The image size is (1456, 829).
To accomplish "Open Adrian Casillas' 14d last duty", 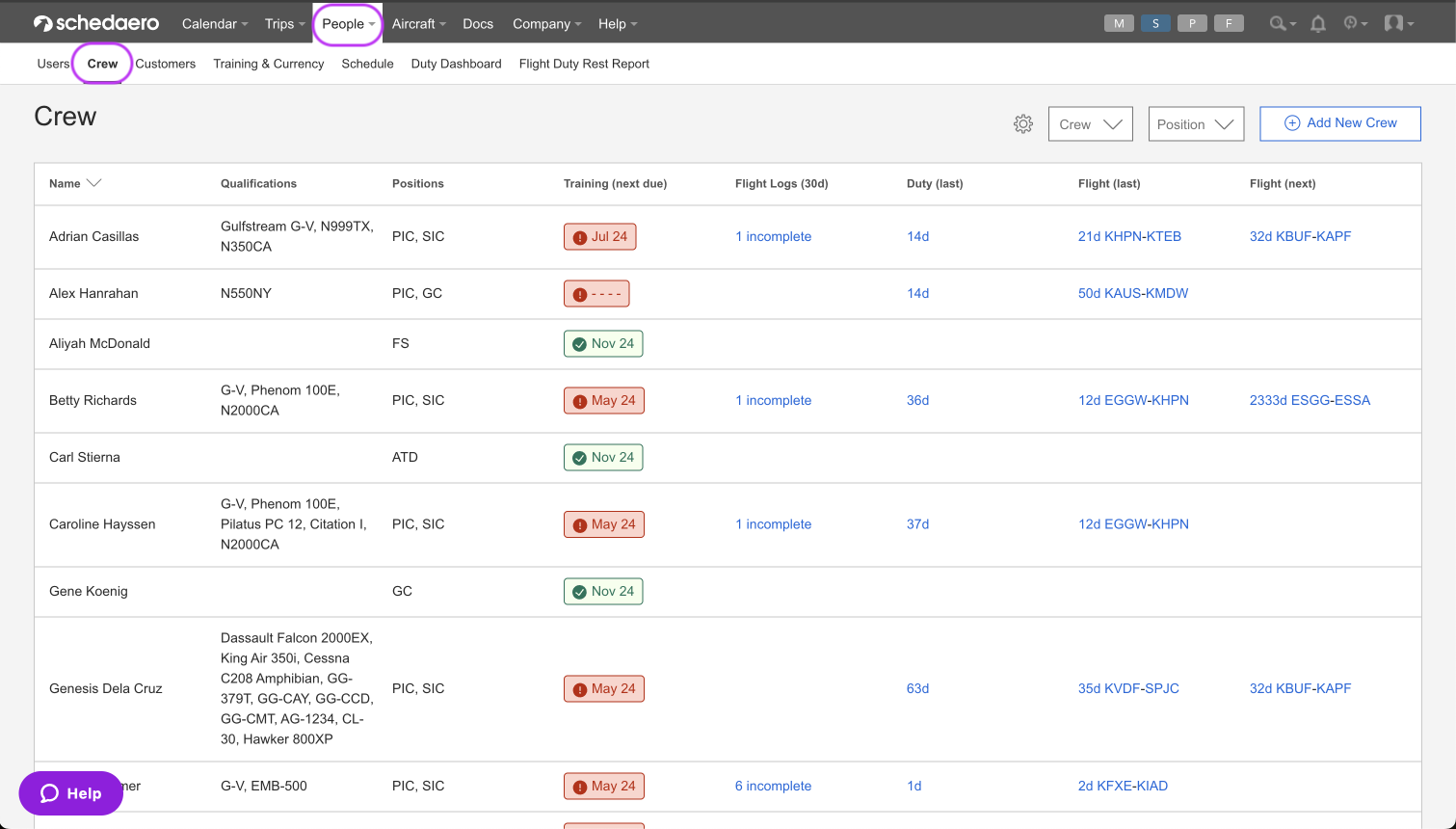I will point(918,236).
